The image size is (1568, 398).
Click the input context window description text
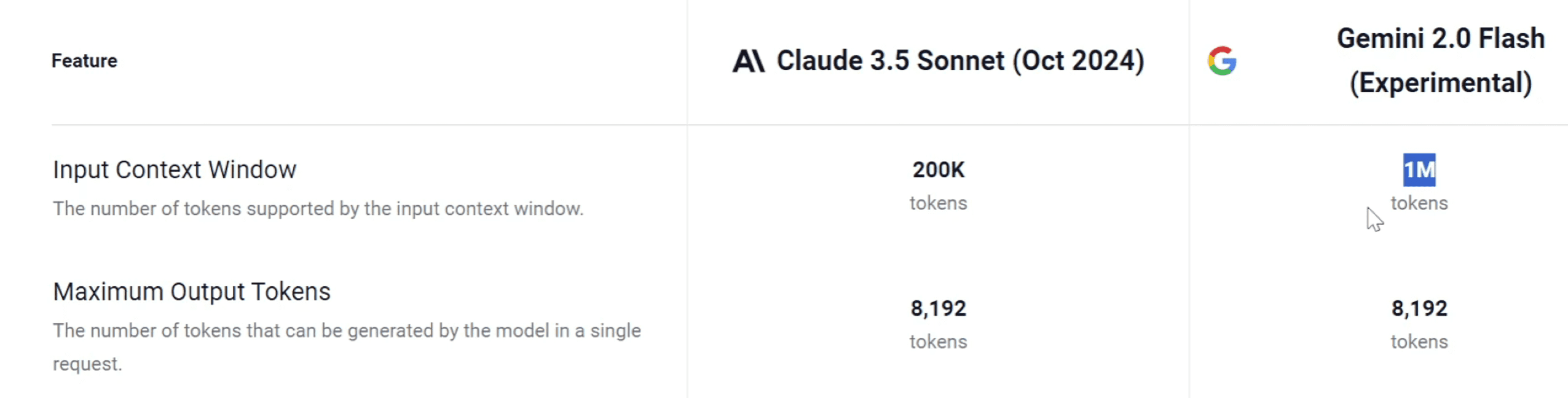pos(318,209)
